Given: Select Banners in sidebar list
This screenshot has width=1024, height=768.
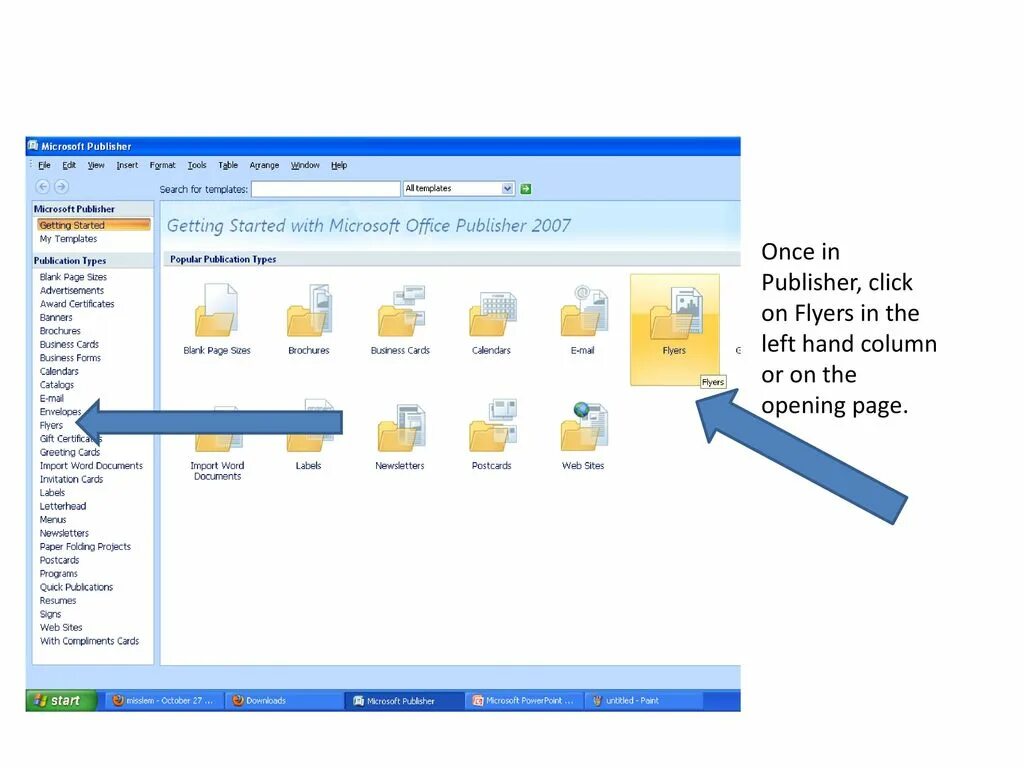Looking at the screenshot, I should 56,317.
